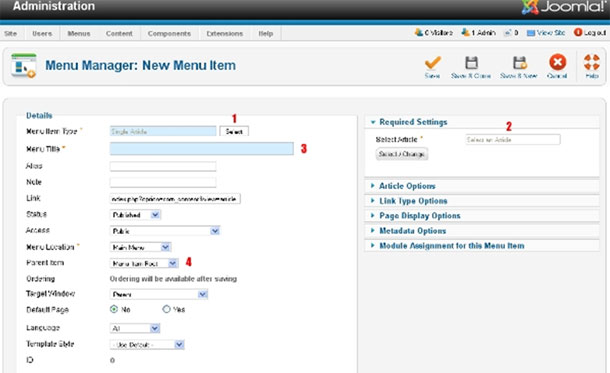
Task: Open the Template Style dropdown
Action: pyautogui.click(x=147, y=345)
